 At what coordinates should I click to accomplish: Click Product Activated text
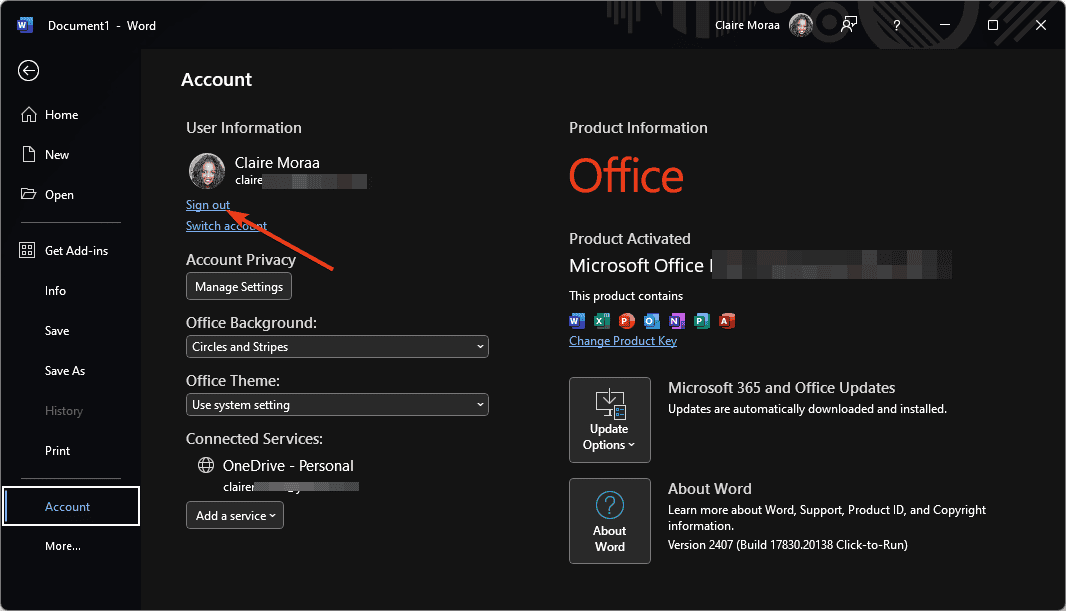[x=630, y=239]
